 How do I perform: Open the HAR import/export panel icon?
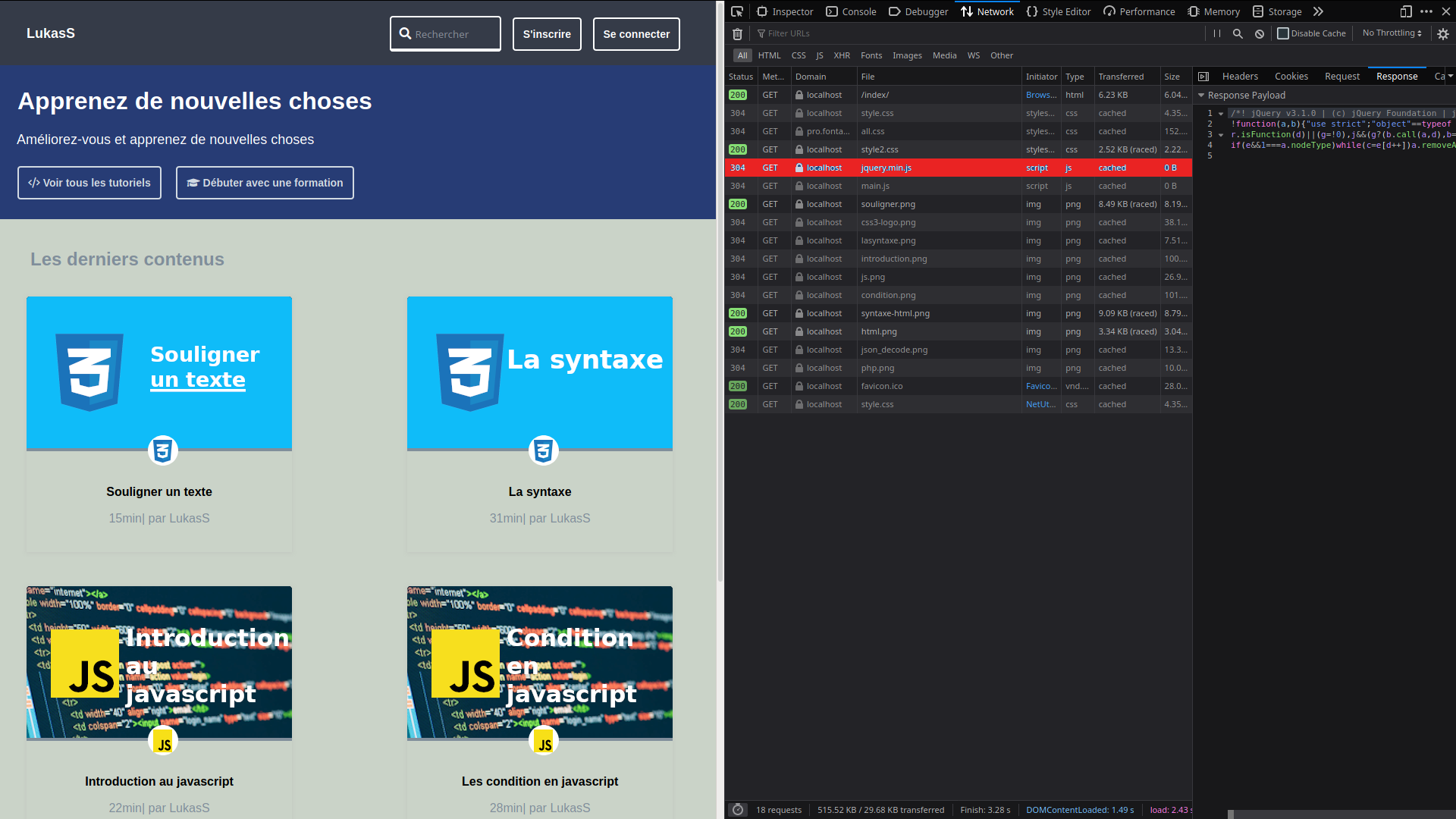coord(1203,76)
